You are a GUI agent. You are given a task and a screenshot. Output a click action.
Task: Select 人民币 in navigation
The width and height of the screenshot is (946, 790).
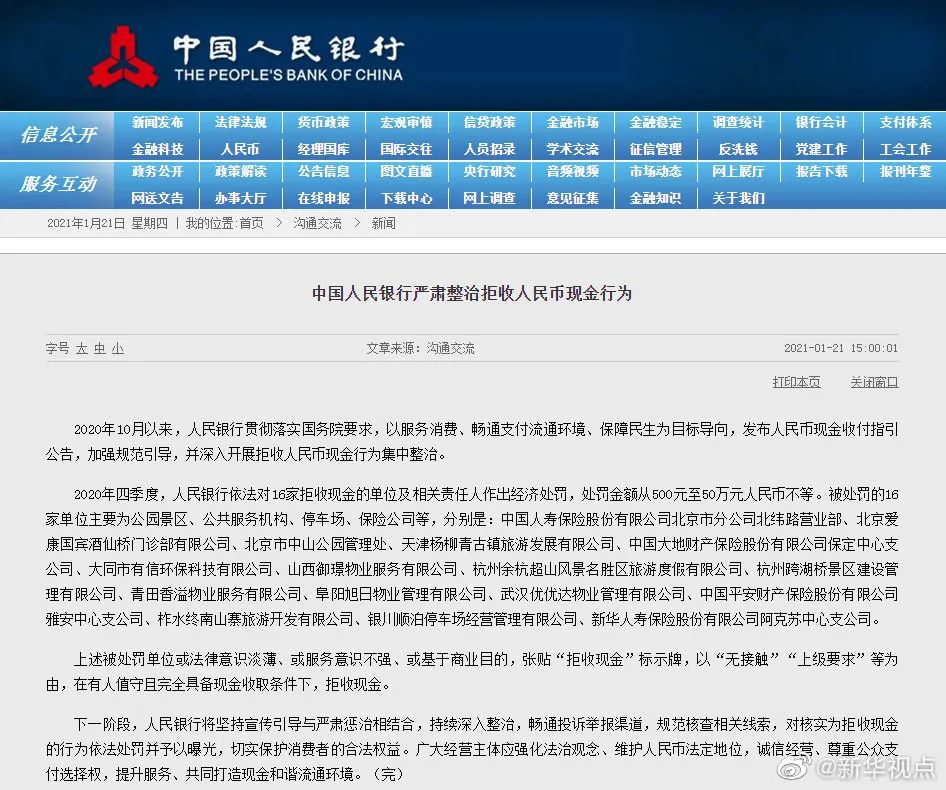pyautogui.click(x=240, y=149)
